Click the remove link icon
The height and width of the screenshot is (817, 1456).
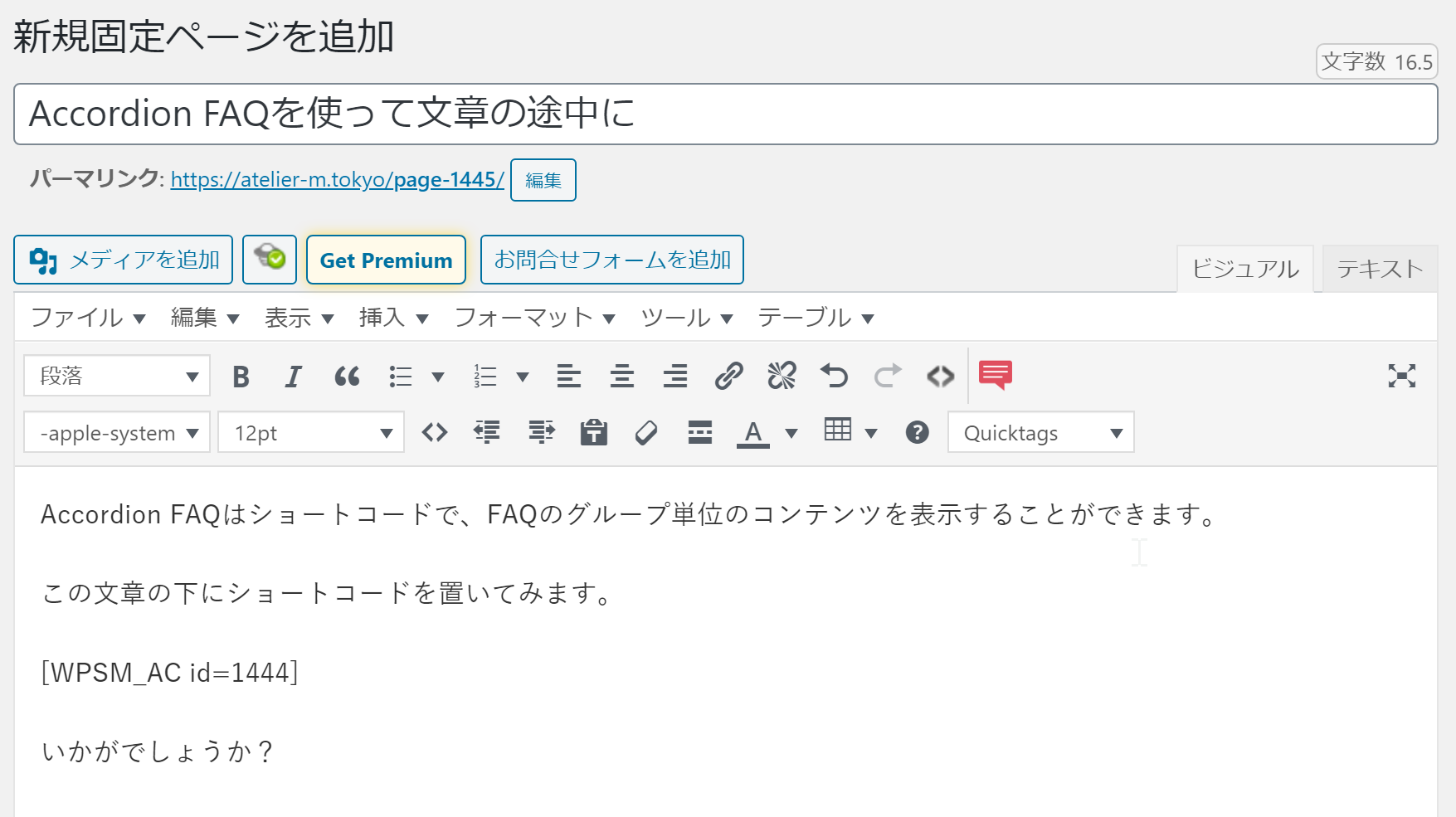pyautogui.click(x=782, y=377)
